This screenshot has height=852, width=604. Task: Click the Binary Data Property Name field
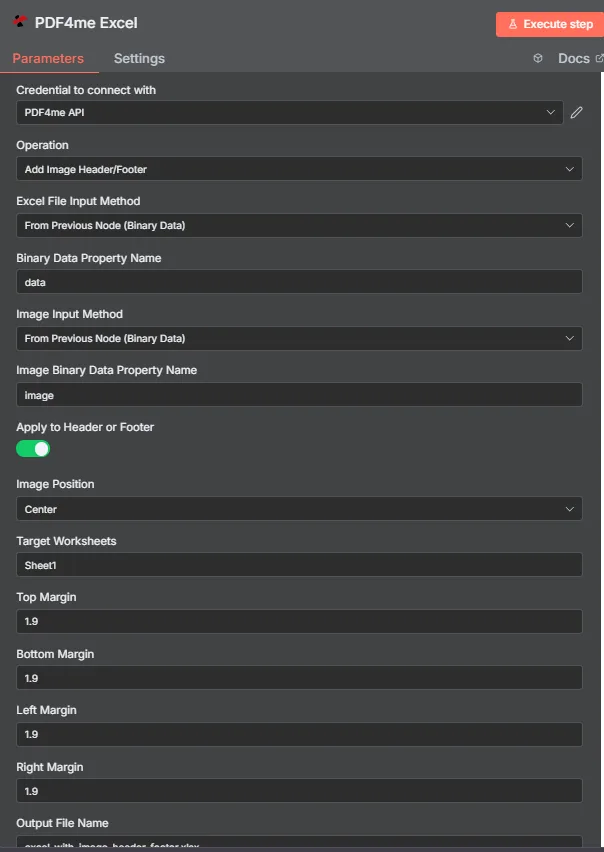[299, 281]
